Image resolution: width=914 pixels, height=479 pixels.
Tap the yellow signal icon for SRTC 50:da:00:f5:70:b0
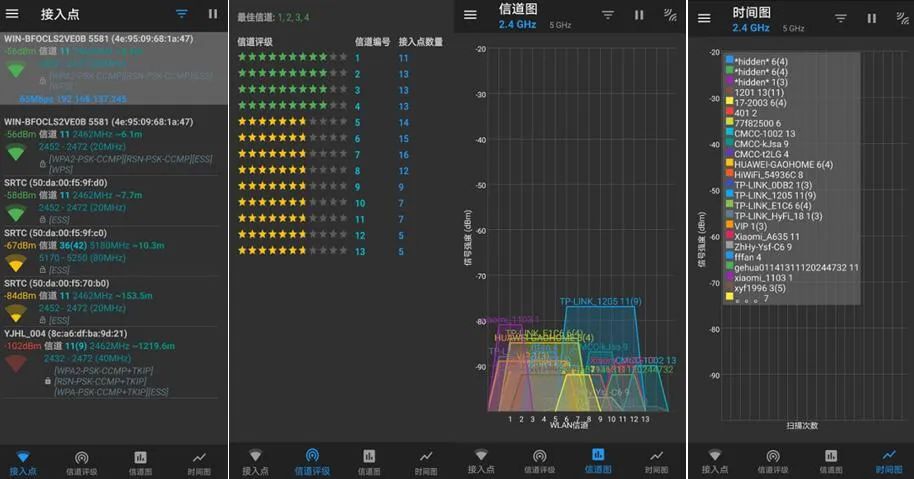[16, 314]
